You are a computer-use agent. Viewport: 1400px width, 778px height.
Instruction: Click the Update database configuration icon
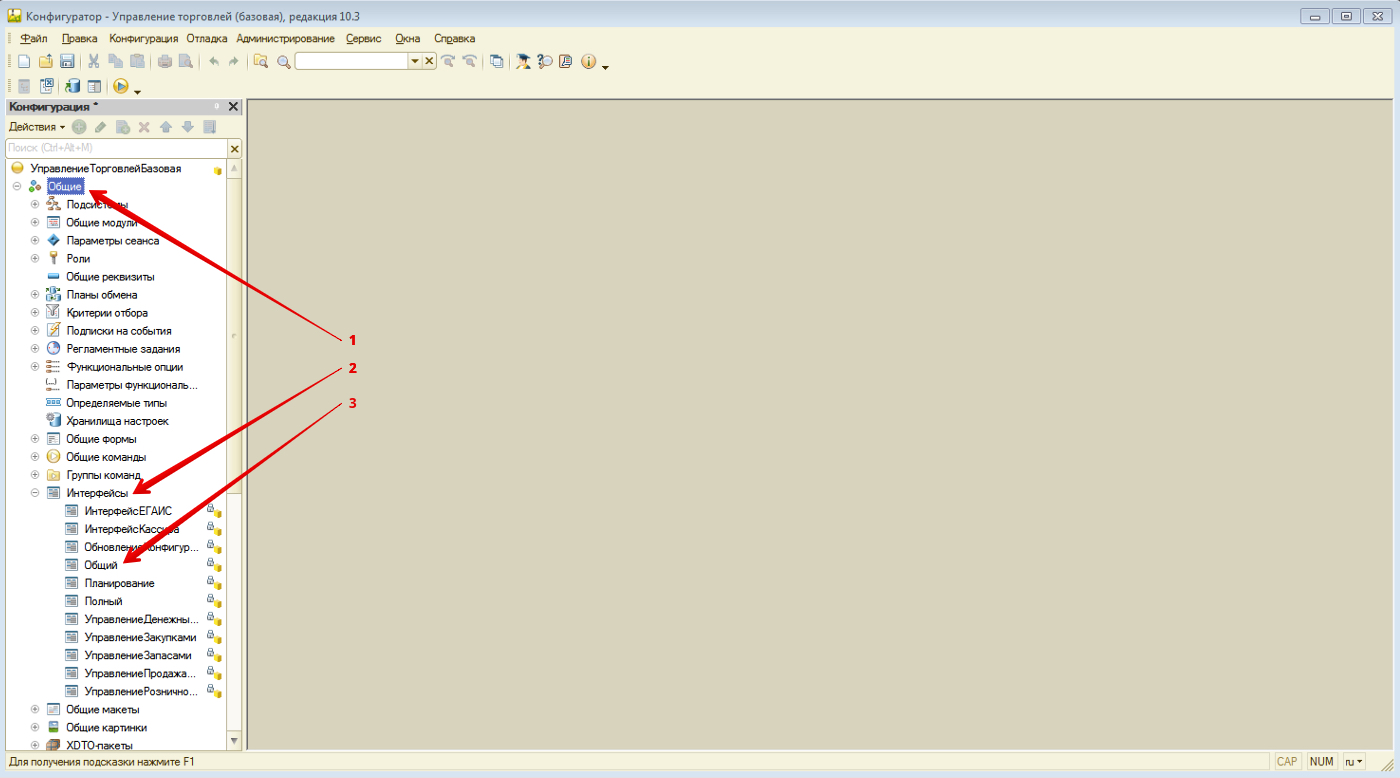73,86
